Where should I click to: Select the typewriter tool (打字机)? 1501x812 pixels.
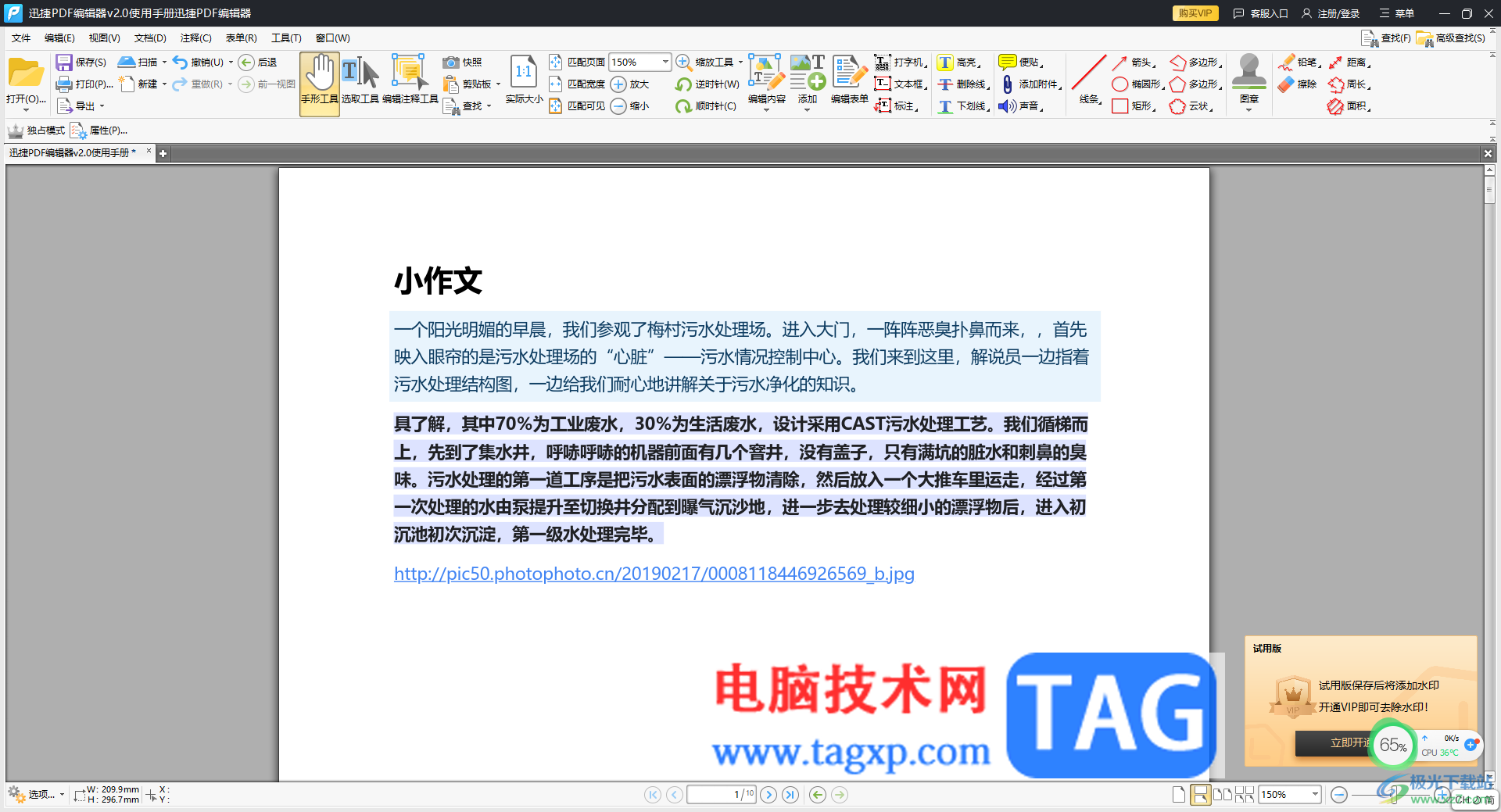click(x=900, y=63)
